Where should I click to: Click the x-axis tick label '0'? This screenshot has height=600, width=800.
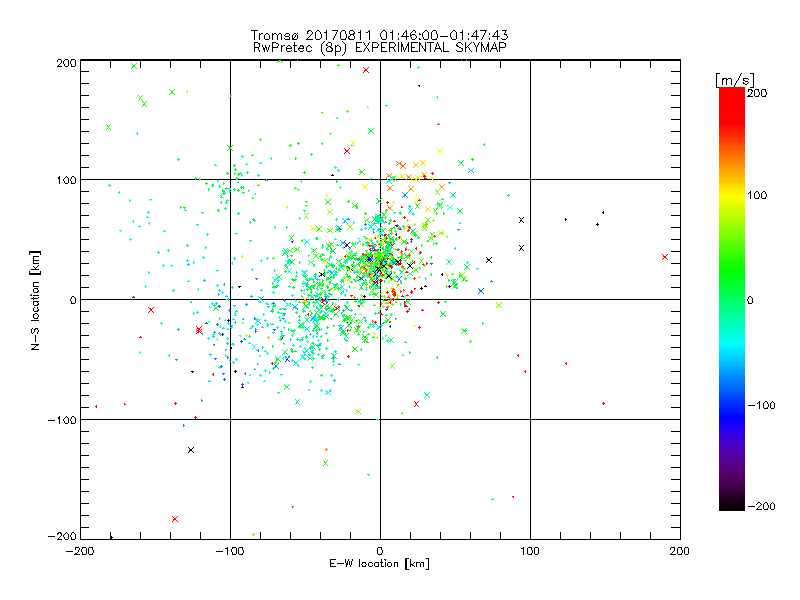380,551
